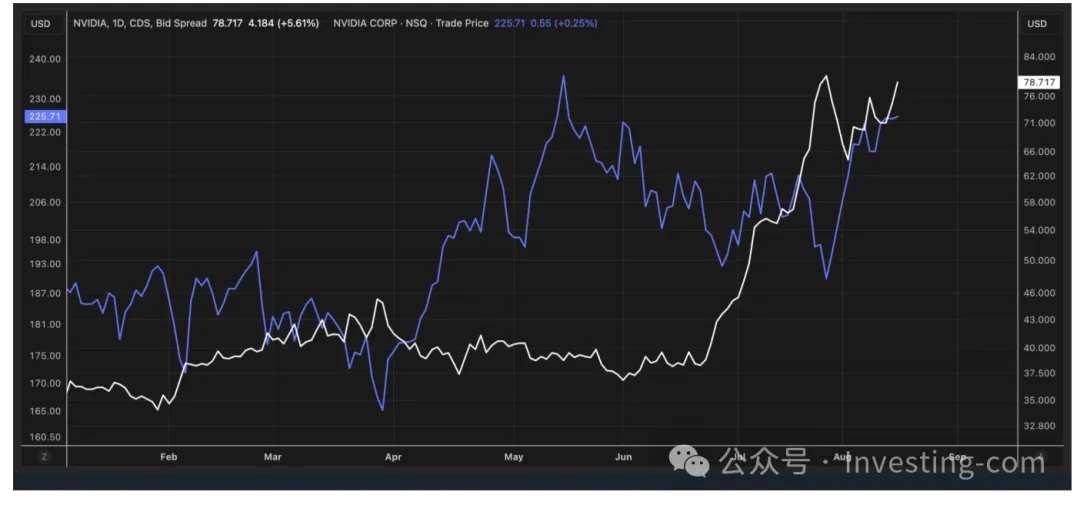
Task: Click the Mar marker on the time axis
Action: click(x=273, y=457)
